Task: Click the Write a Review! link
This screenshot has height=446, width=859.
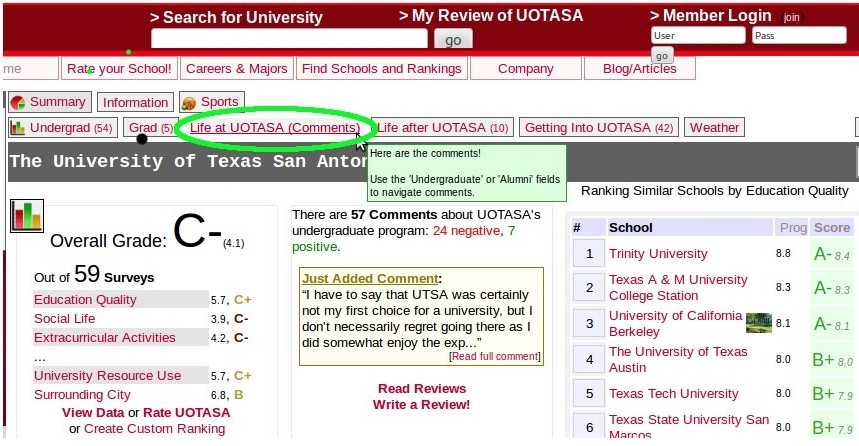Action: (x=421, y=404)
